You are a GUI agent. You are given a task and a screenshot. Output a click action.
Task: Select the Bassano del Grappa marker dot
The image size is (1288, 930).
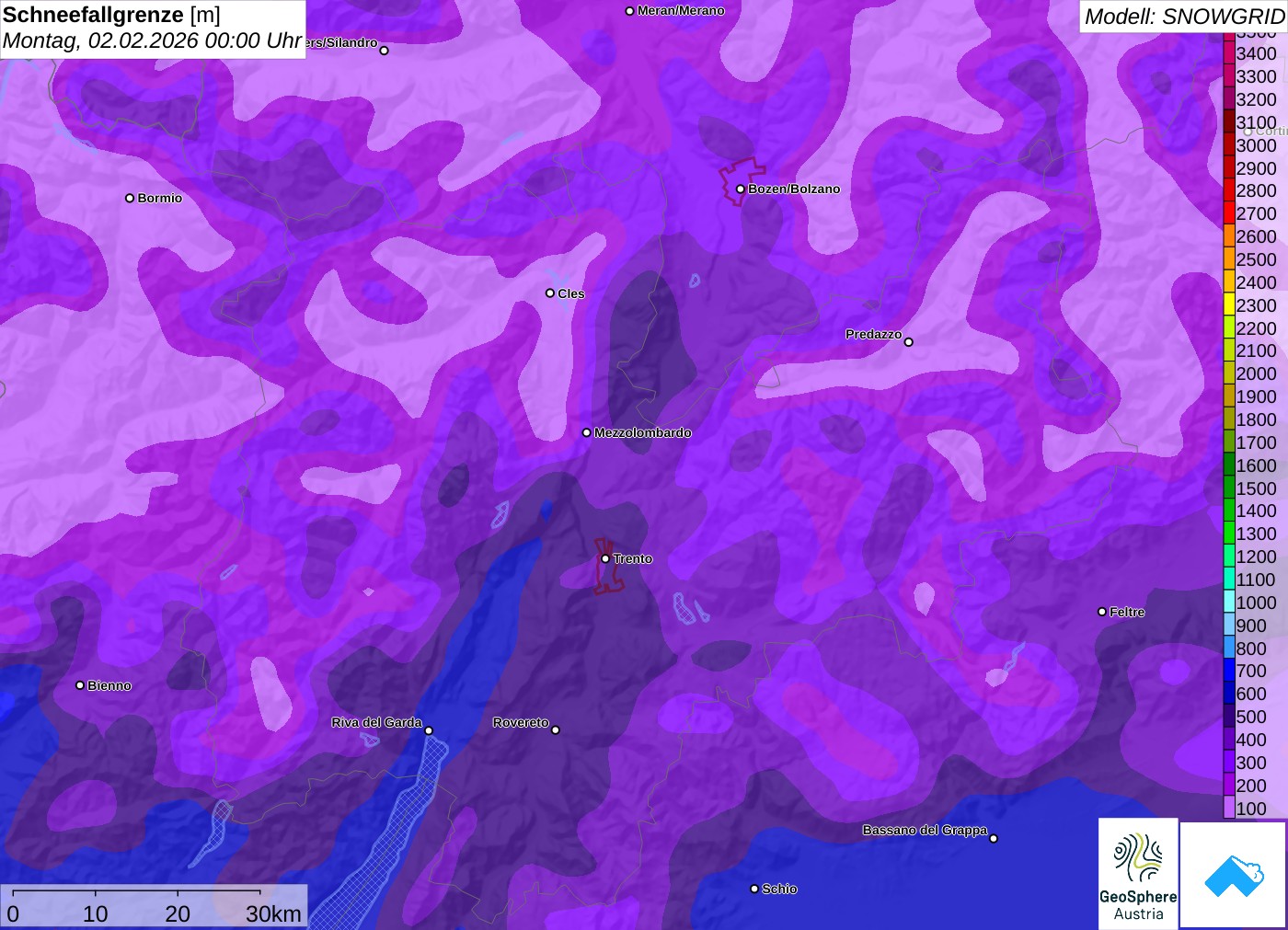(994, 838)
